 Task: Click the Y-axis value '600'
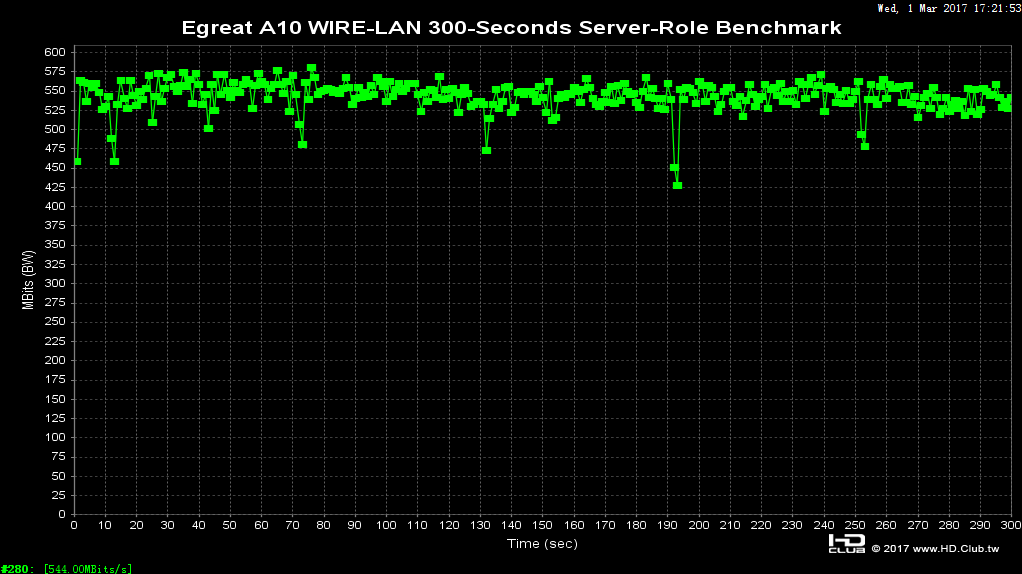point(55,52)
